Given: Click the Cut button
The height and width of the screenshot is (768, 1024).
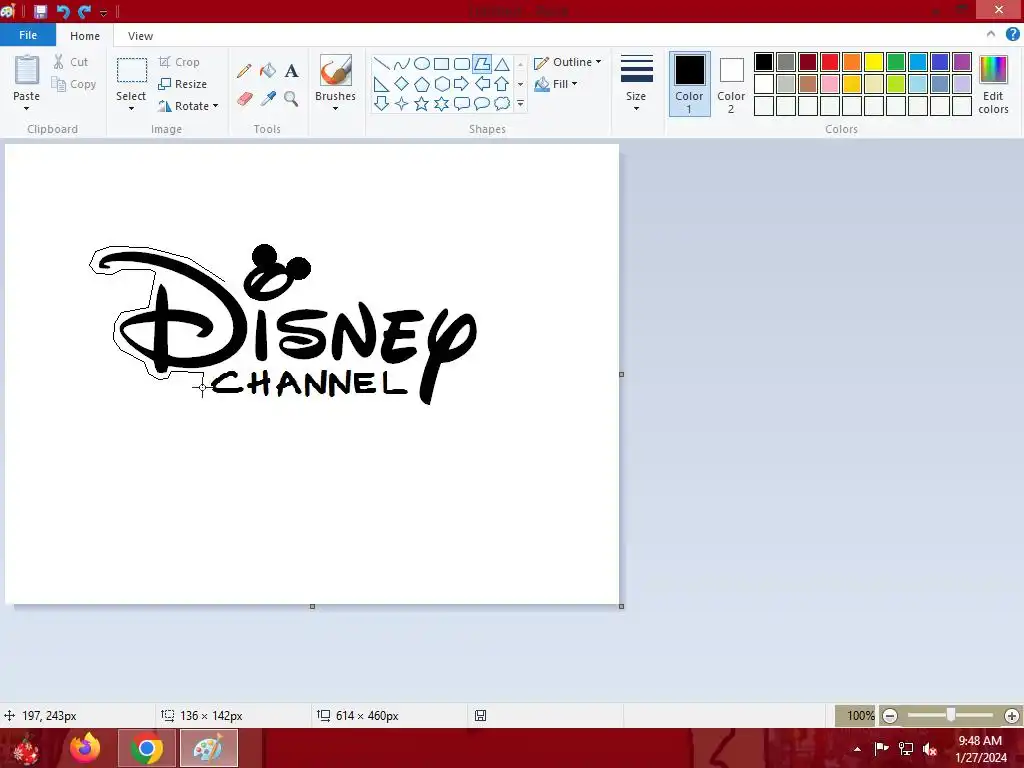Looking at the screenshot, I should 71,62.
